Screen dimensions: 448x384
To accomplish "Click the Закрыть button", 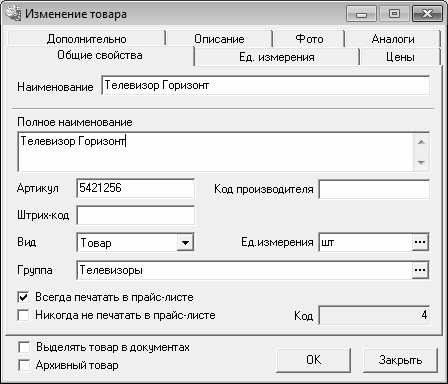I will [x=400, y=360].
